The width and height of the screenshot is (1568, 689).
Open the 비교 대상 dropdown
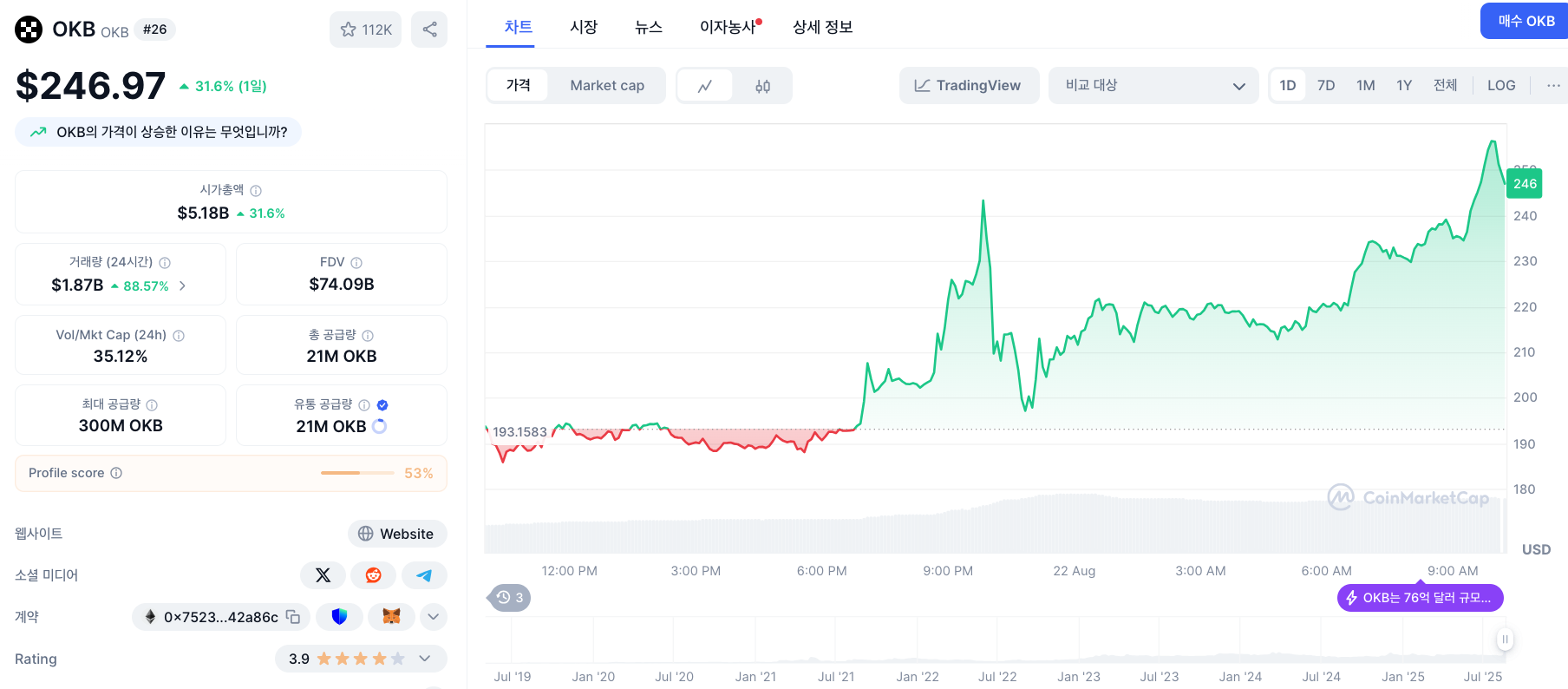tap(1153, 85)
